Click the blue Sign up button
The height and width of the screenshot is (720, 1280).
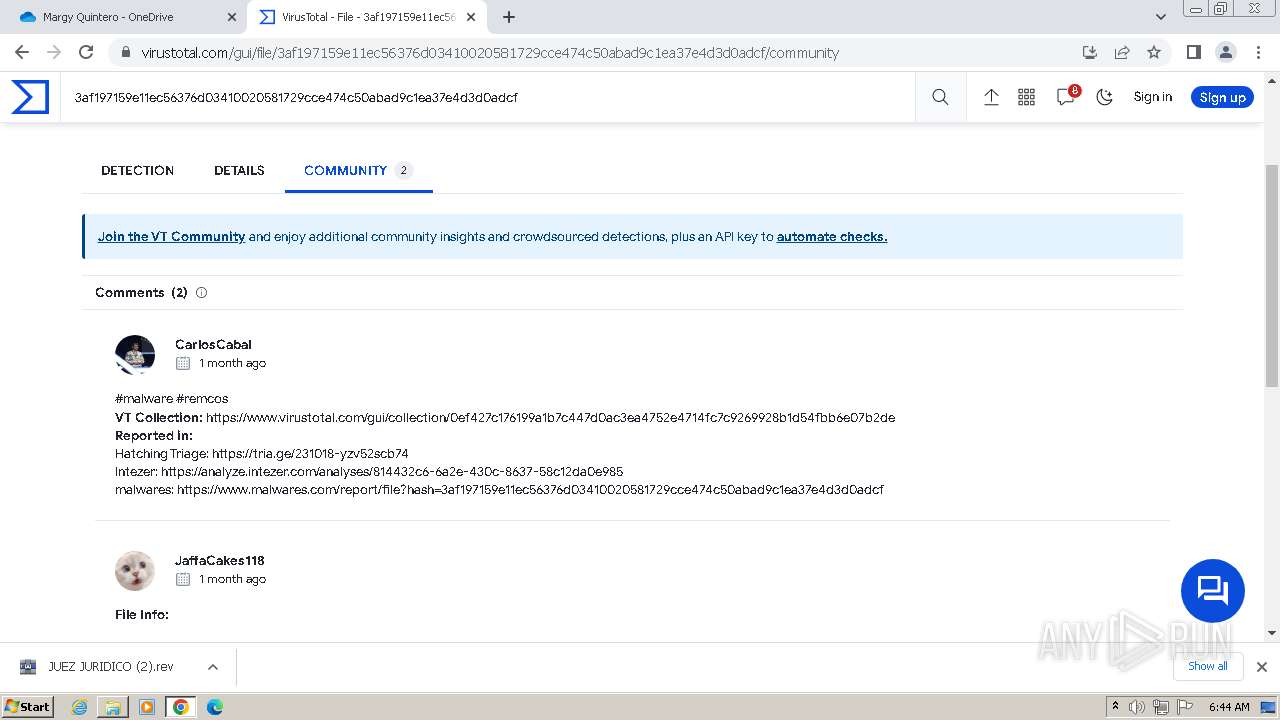[x=1222, y=97]
